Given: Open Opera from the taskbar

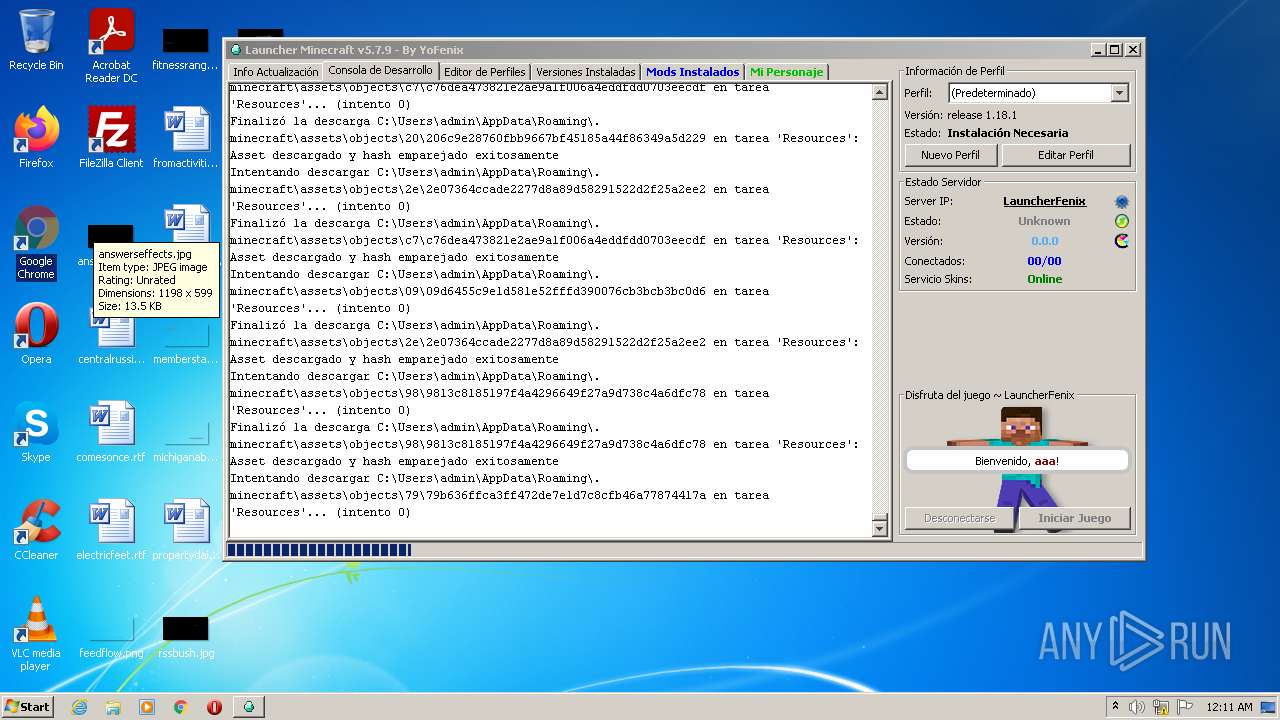Looking at the screenshot, I should tap(214, 707).
